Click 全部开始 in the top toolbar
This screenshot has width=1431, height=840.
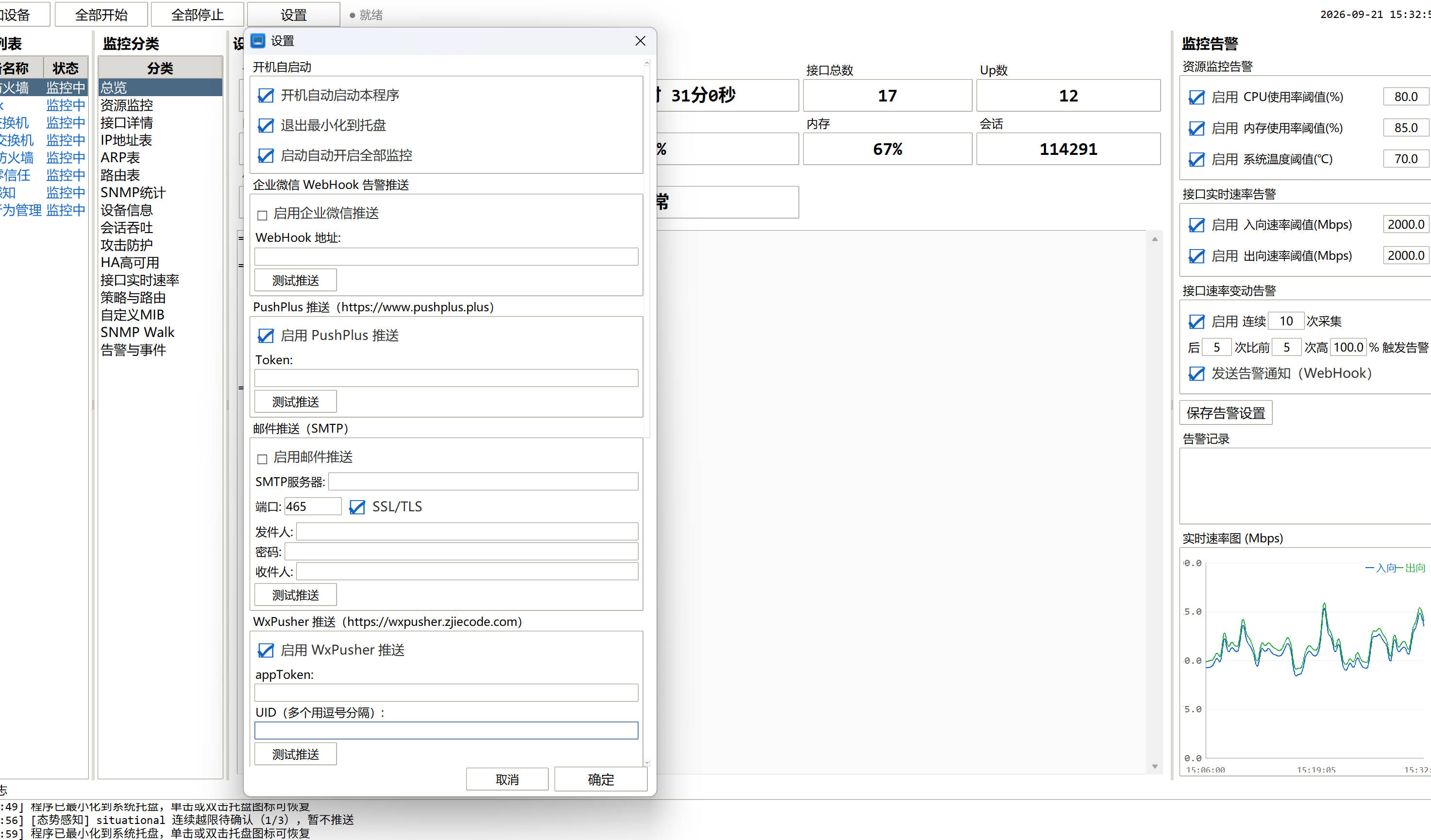pyautogui.click(x=101, y=14)
